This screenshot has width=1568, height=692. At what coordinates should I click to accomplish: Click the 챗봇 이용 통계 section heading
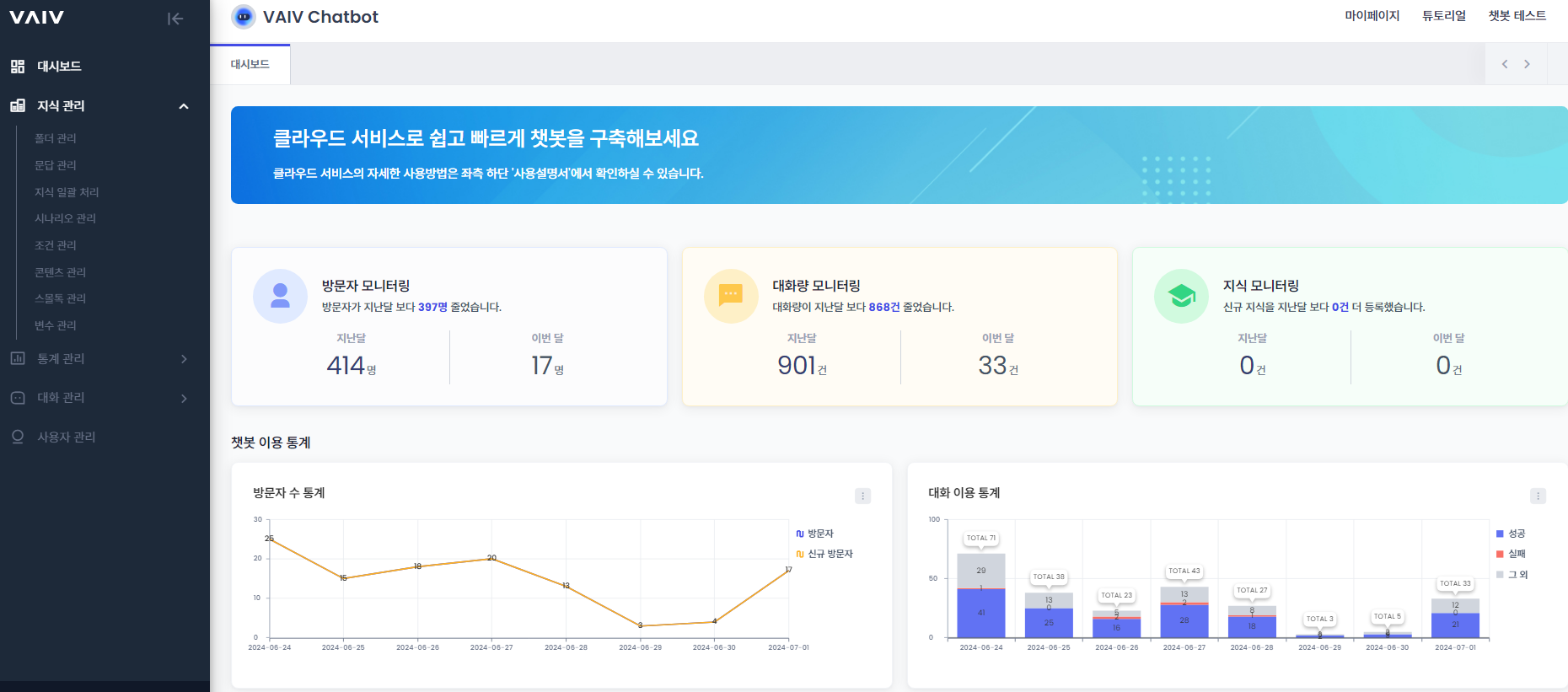[271, 443]
